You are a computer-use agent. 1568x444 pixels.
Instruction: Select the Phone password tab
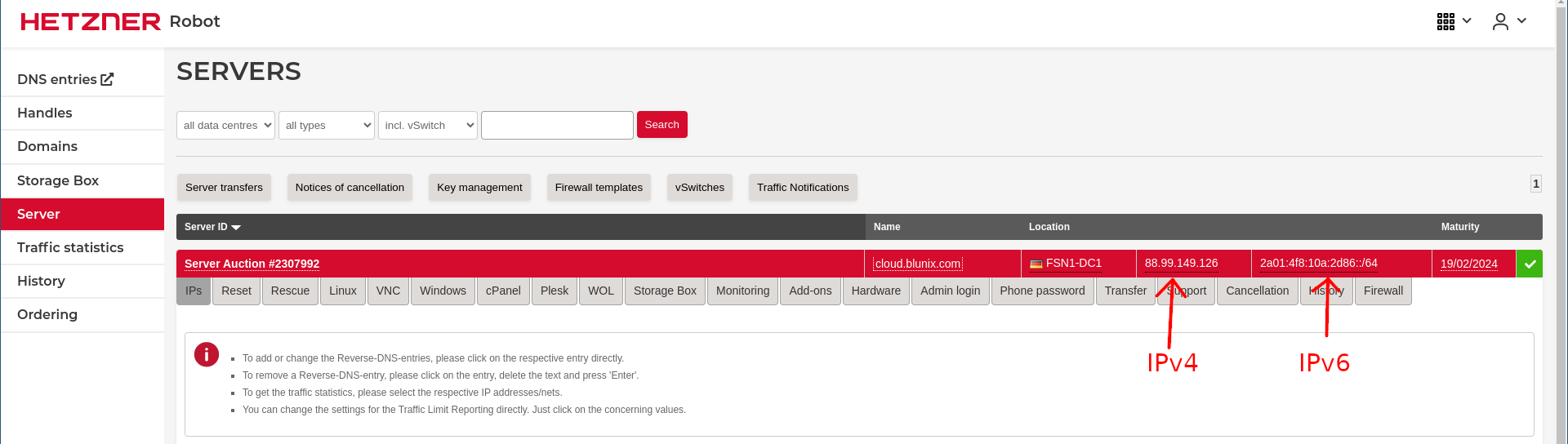pos(1042,291)
